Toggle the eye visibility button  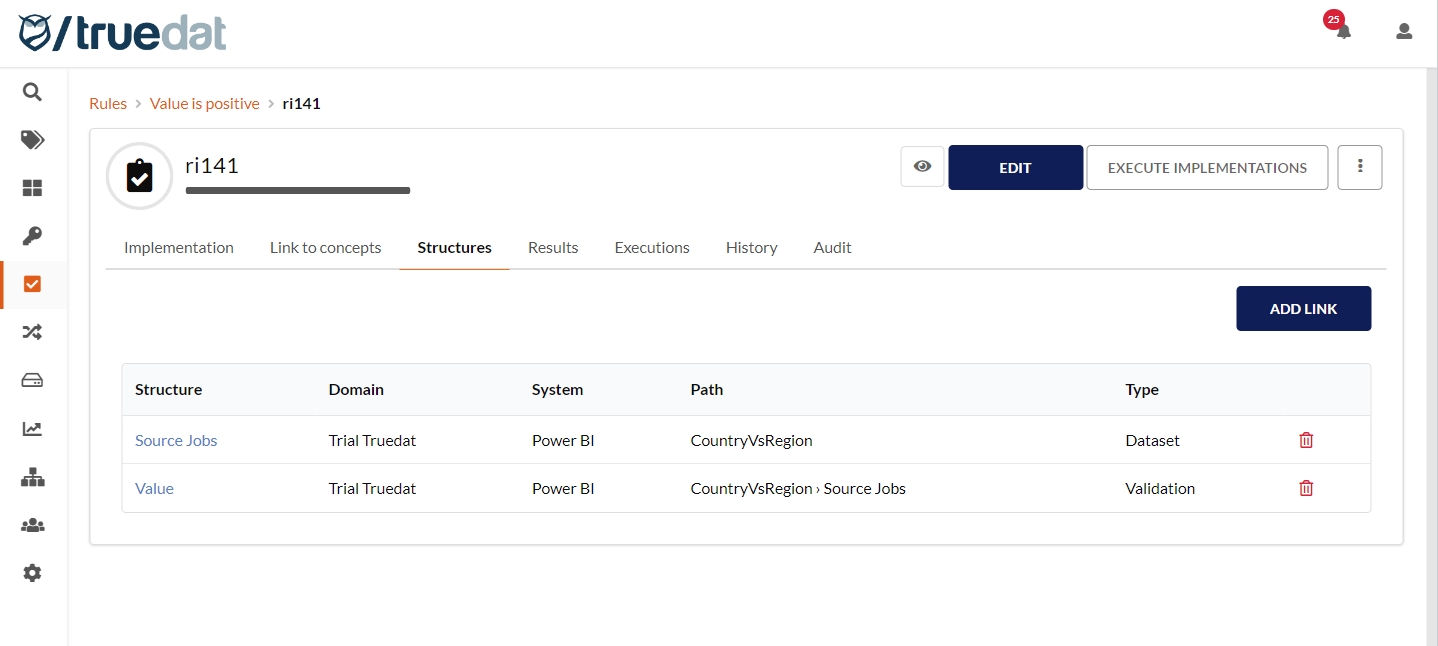coord(922,167)
